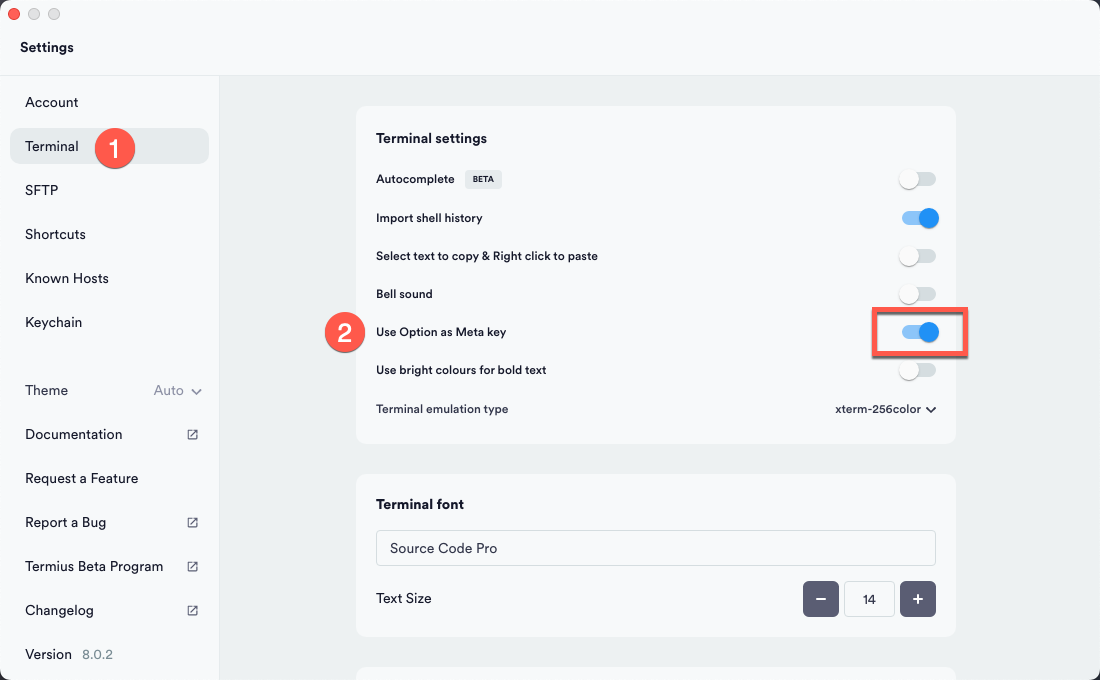Click the Source Code Pro font field
The height and width of the screenshot is (680, 1100).
[655, 548]
